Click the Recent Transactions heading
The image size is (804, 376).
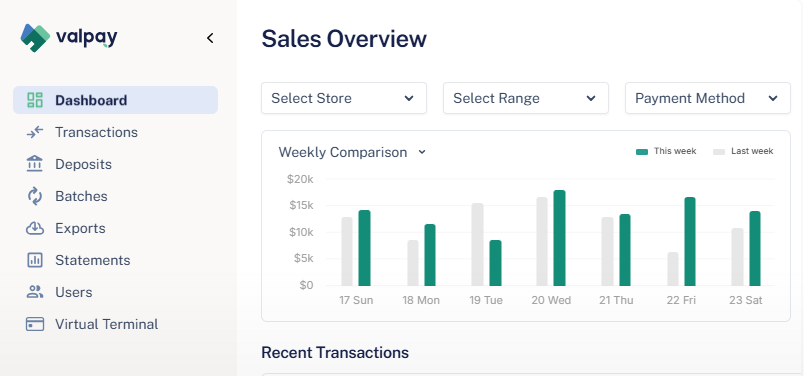pos(335,352)
